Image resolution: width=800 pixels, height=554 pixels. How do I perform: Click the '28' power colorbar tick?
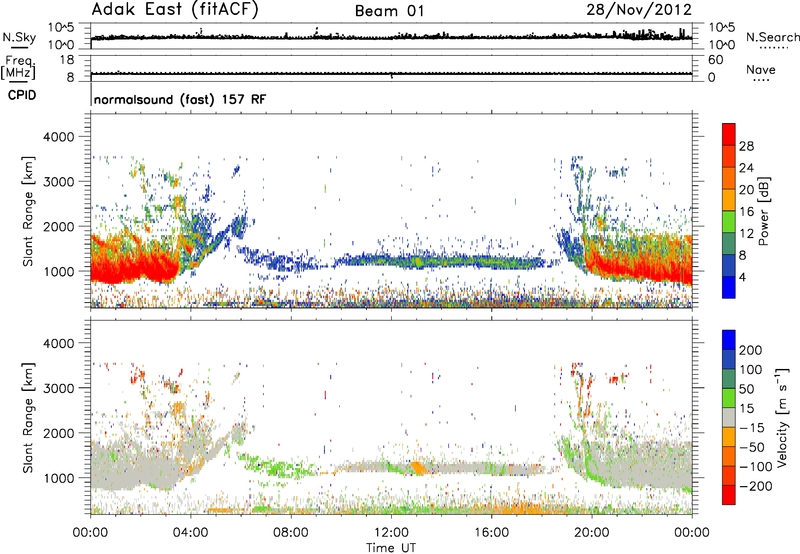[746, 146]
